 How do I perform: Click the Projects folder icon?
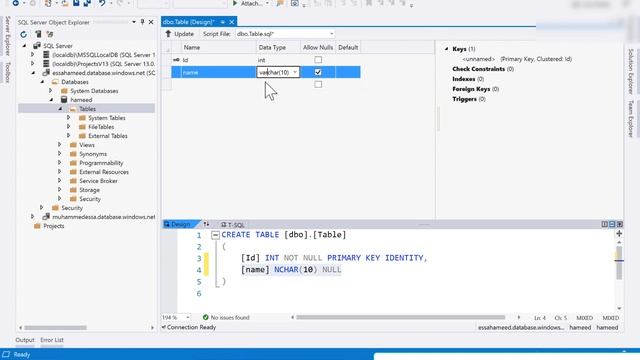[37, 226]
